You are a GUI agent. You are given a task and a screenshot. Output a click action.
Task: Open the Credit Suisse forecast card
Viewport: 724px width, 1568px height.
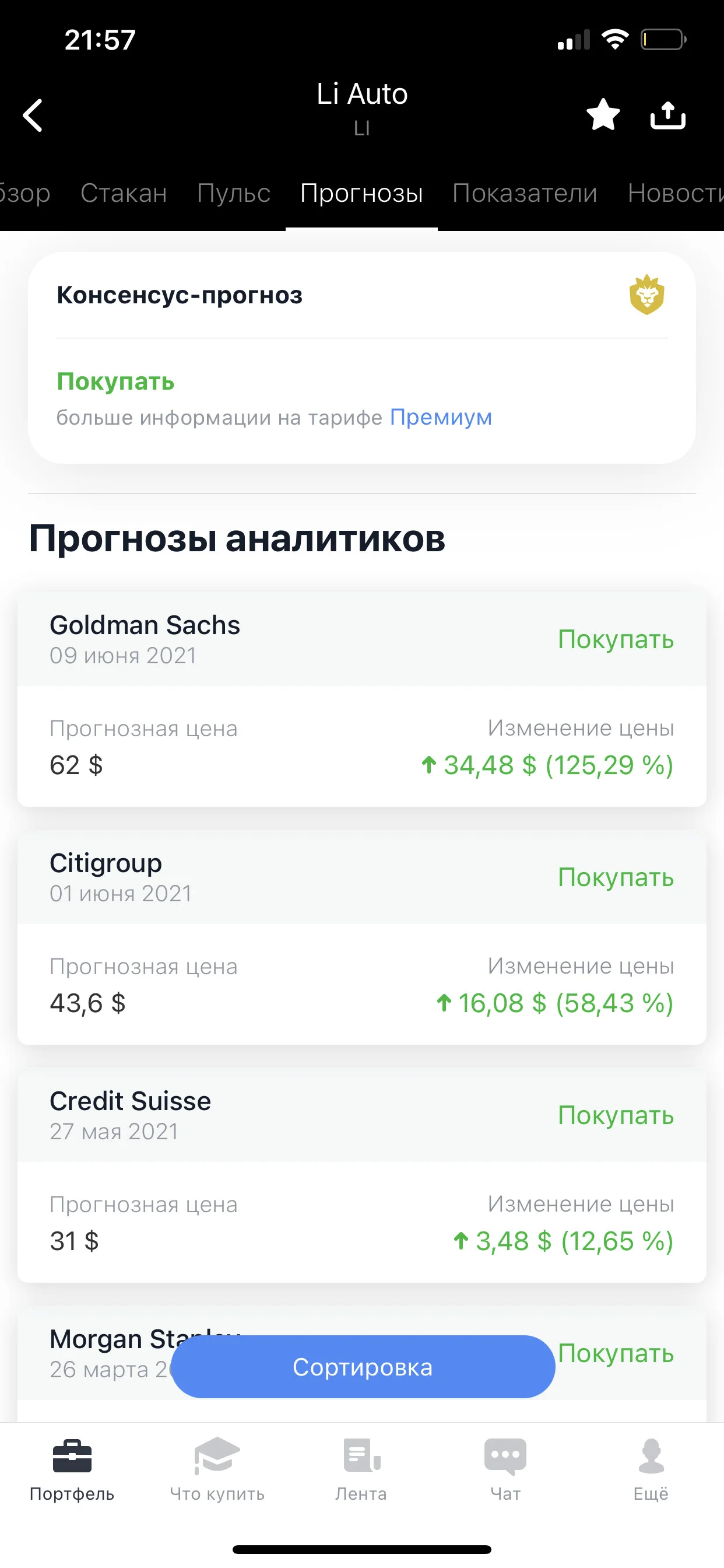tap(361, 1175)
